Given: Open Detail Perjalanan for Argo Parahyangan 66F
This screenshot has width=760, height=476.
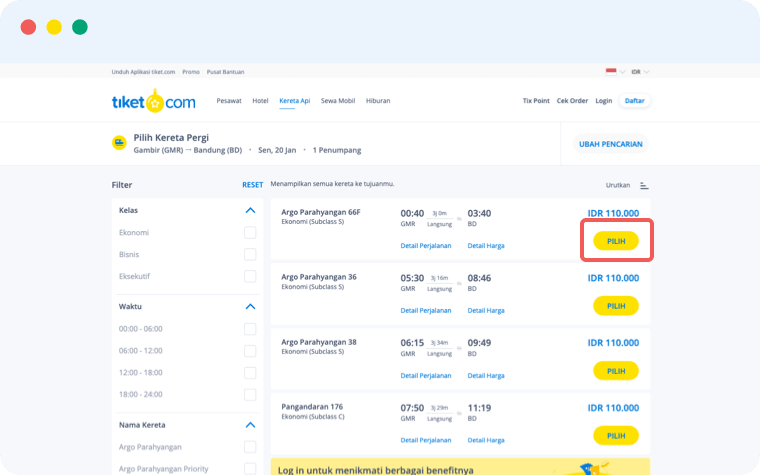Looking at the screenshot, I should (426, 246).
